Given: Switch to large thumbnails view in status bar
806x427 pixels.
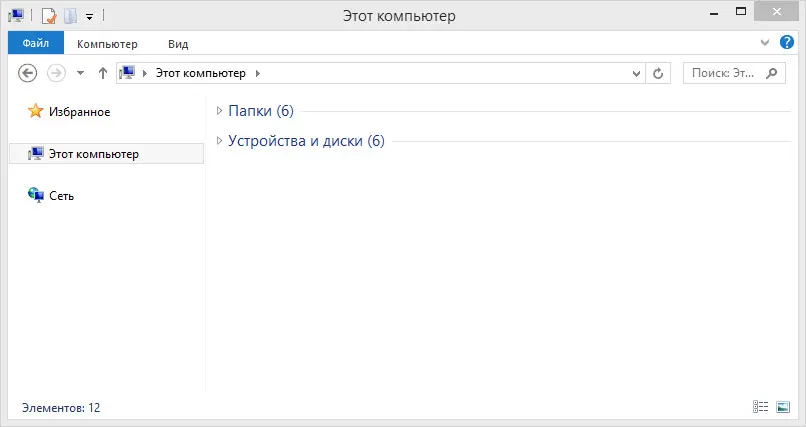Looking at the screenshot, I should pyautogui.click(x=783, y=407).
